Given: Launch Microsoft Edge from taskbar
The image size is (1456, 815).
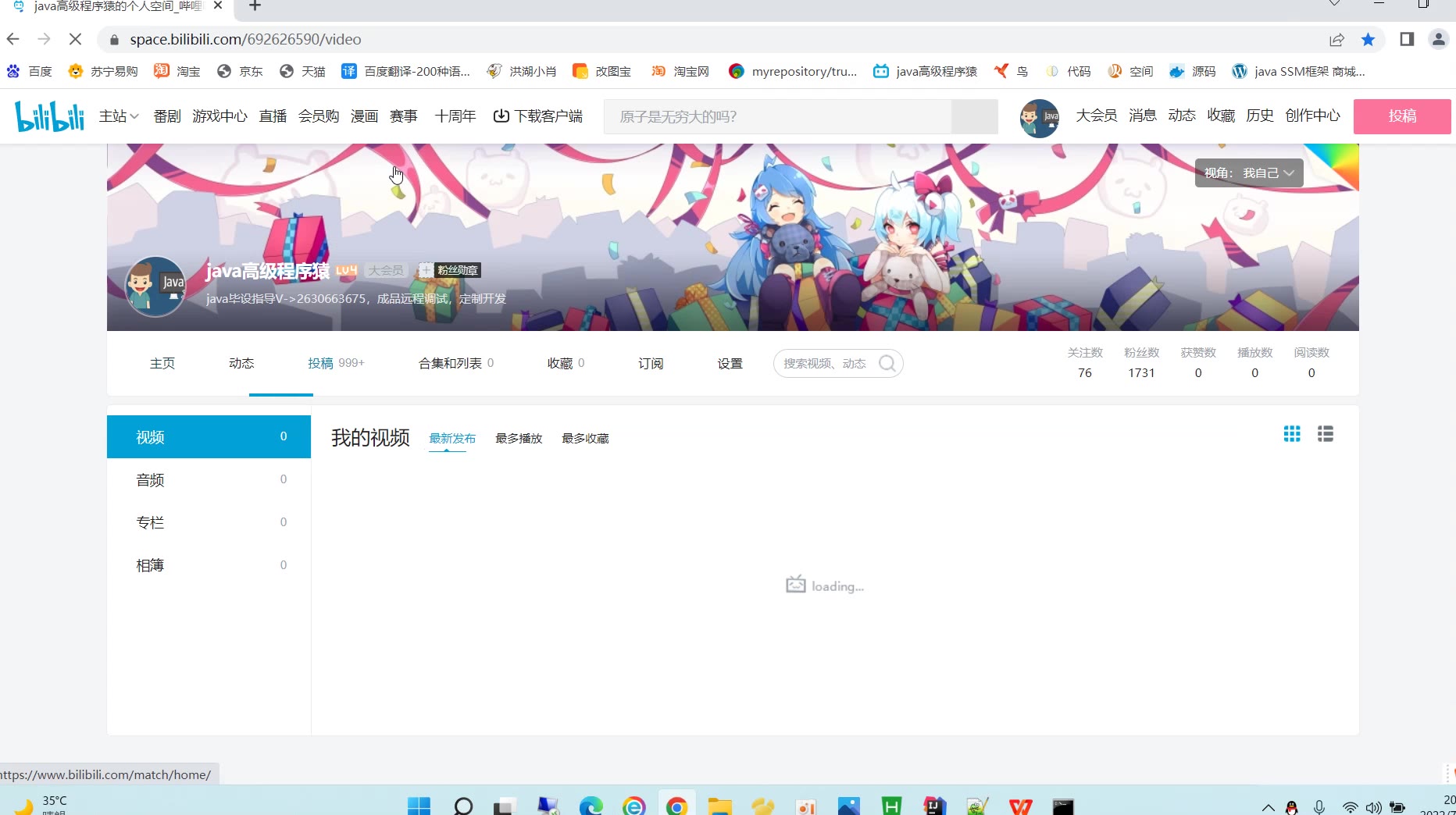Looking at the screenshot, I should [x=591, y=806].
